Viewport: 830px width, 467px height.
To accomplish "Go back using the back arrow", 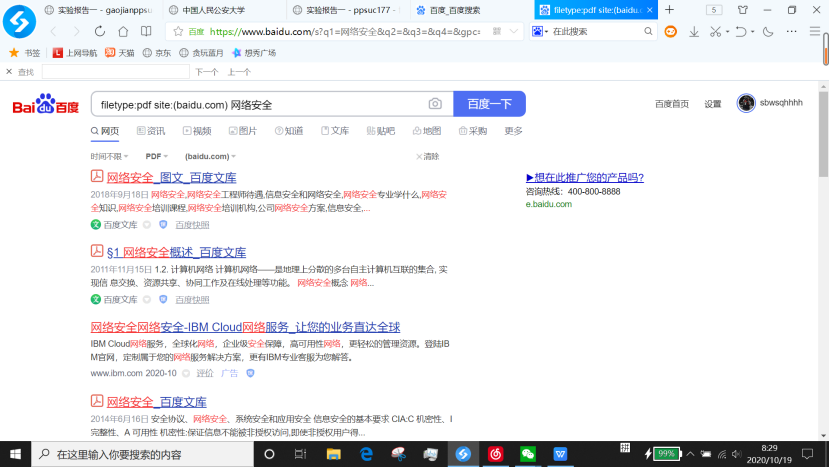I will pos(53,32).
